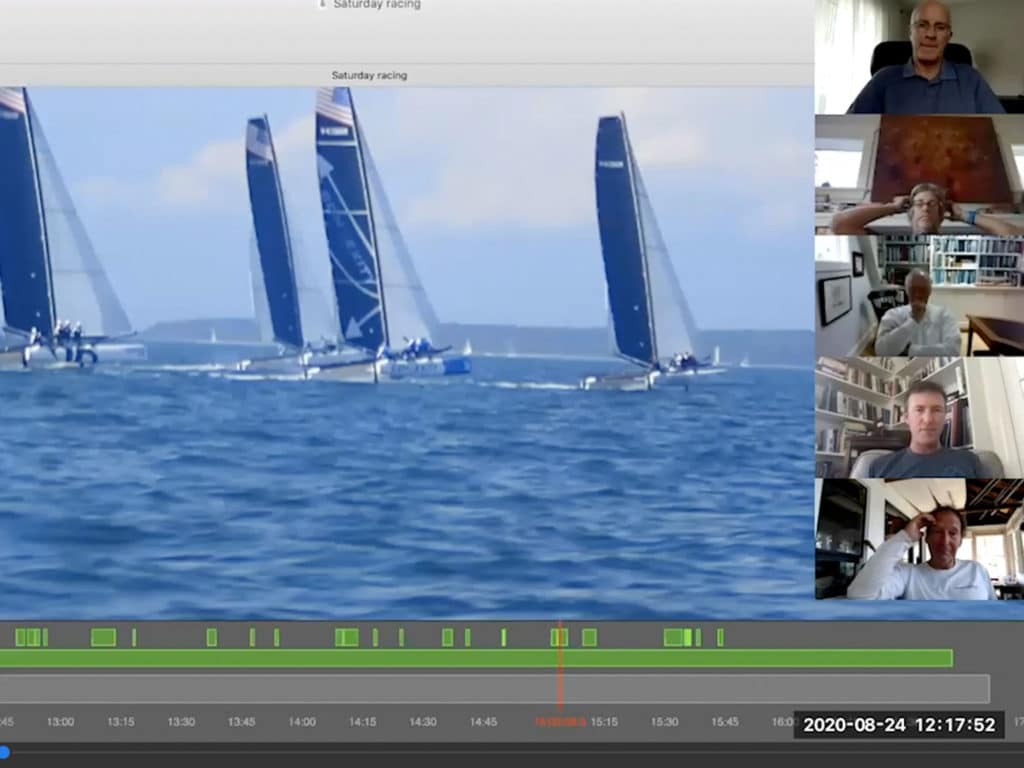Click the Saturday racing window title
This screenshot has height=768, width=1024.
point(377,4)
